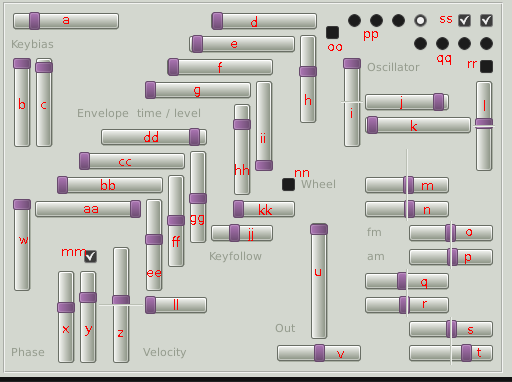
Task: Select the leftmost radio button above pp
Action: coord(354,21)
